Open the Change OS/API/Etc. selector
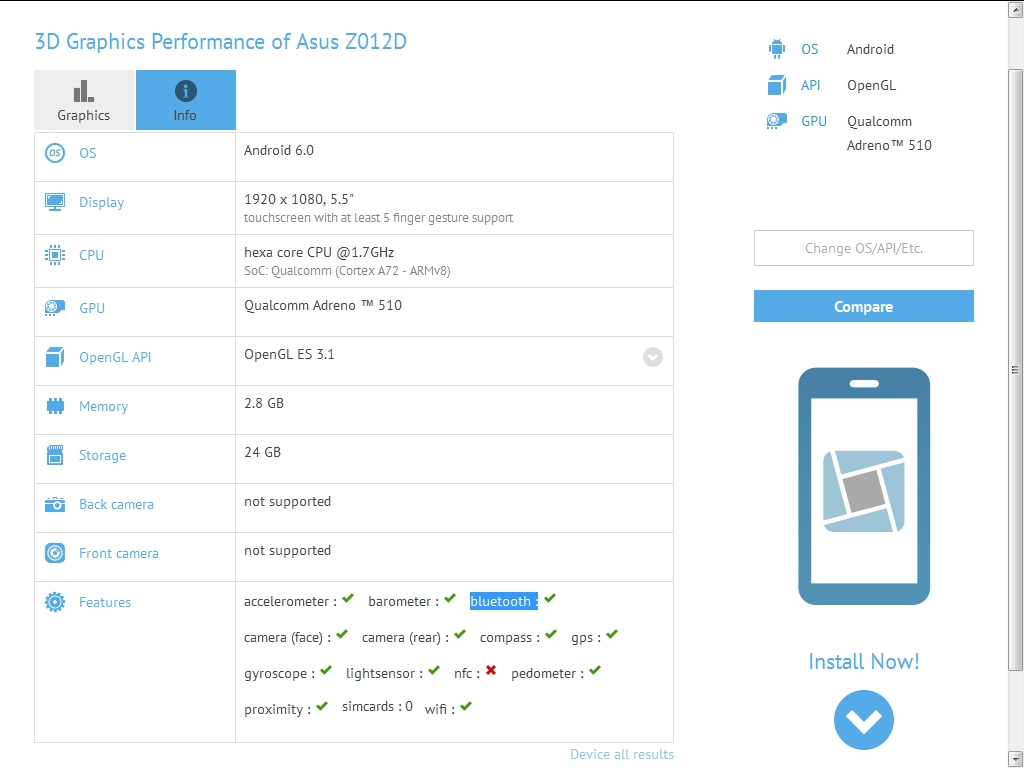Screen dimensions: 1024x768 tap(863, 248)
